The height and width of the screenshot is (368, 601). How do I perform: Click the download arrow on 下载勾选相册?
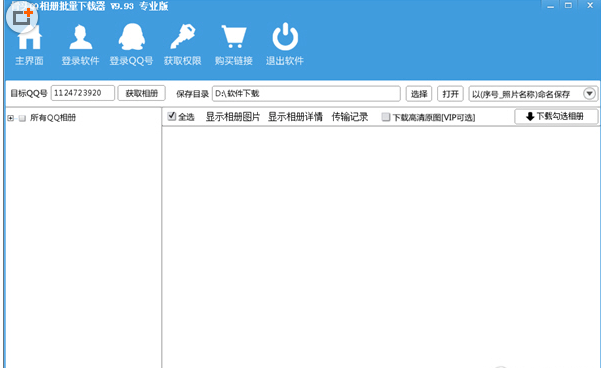530,117
